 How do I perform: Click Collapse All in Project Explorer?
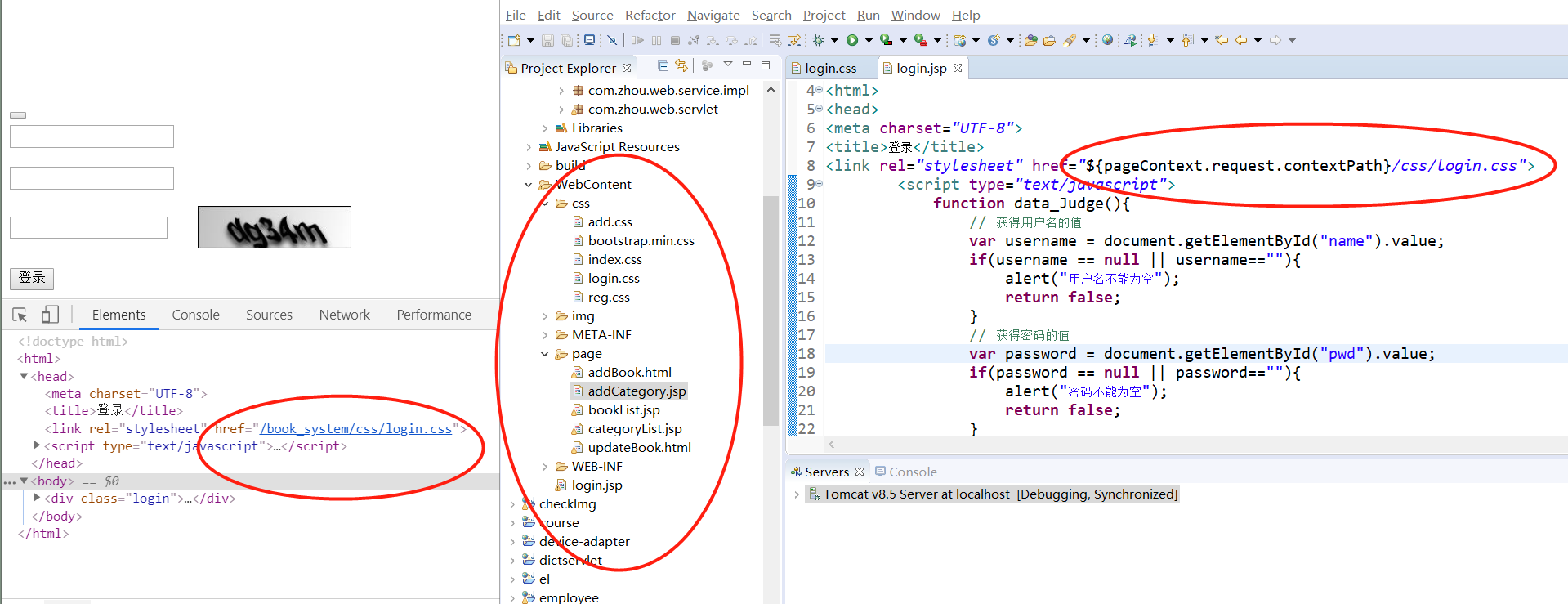click(663, 65)
